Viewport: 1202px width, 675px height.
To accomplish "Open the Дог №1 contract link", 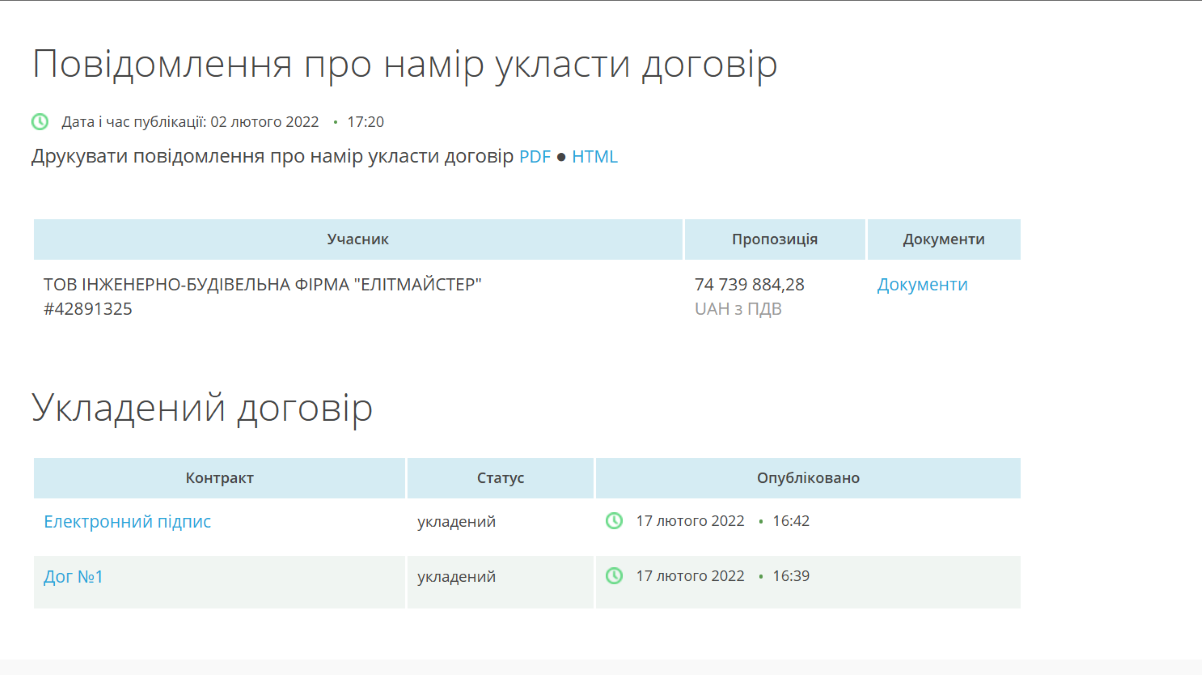I will coord(73,577).
